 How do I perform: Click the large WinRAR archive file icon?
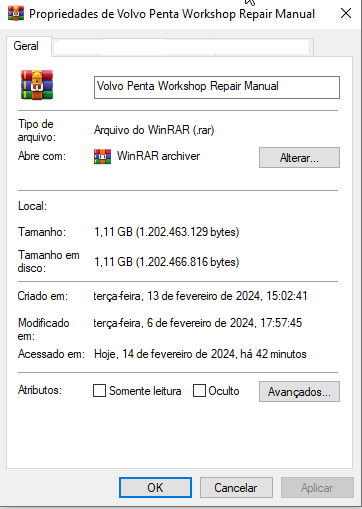[37, 85]
